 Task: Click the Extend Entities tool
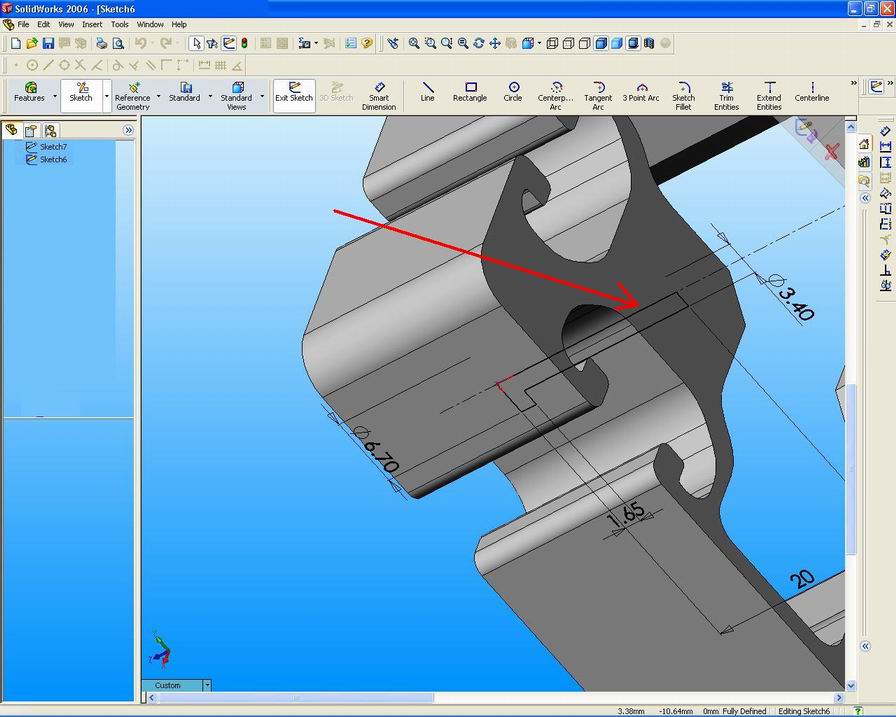coord(768,92)
